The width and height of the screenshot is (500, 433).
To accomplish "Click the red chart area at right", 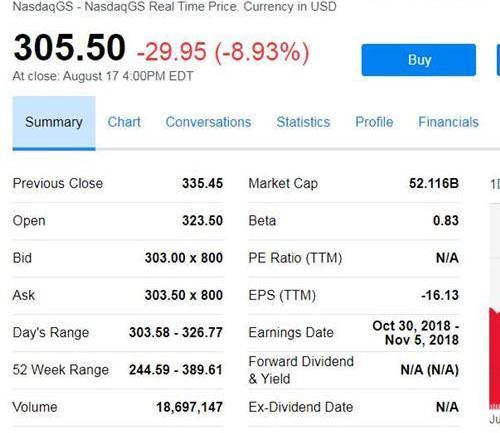I will tap(495, 357).
